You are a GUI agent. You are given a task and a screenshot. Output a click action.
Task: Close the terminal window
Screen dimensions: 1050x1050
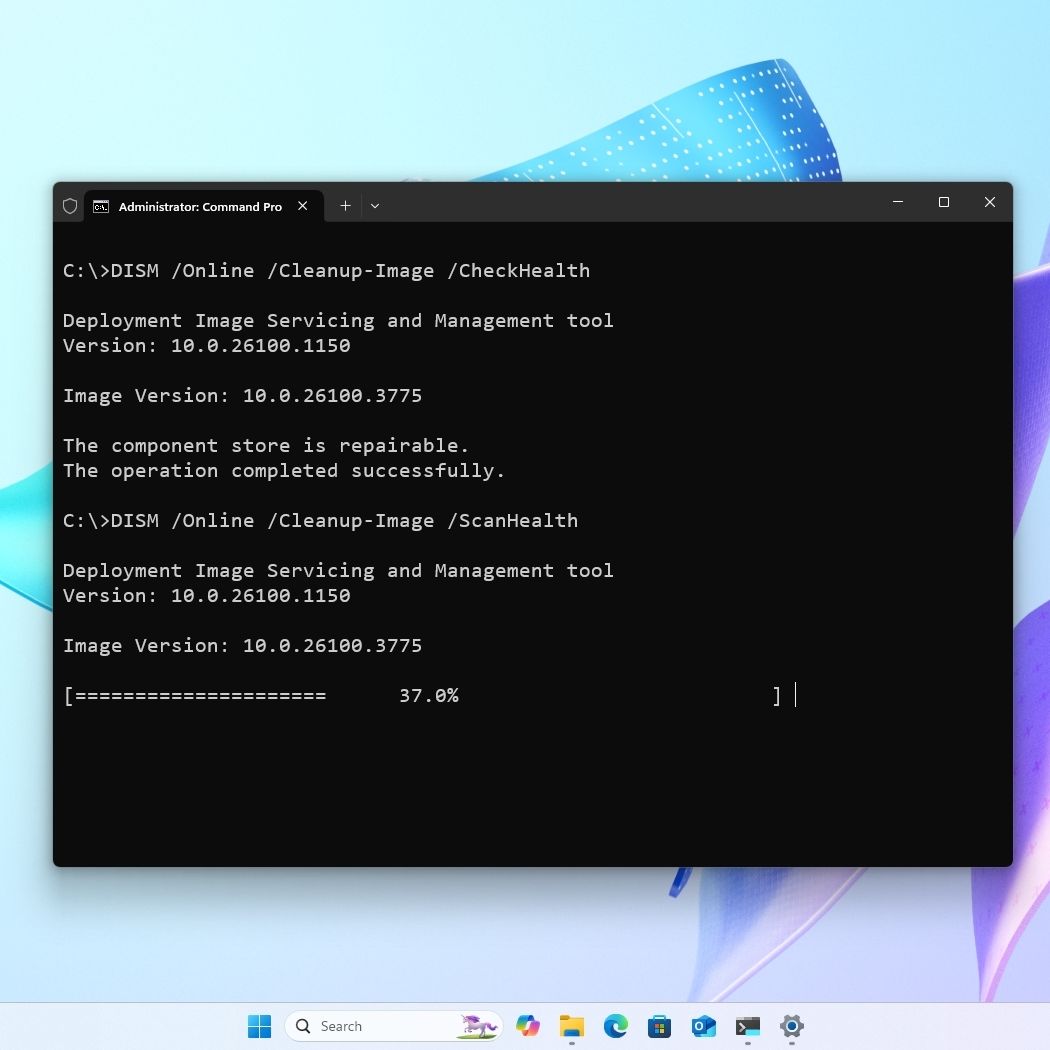pos(990,202)
